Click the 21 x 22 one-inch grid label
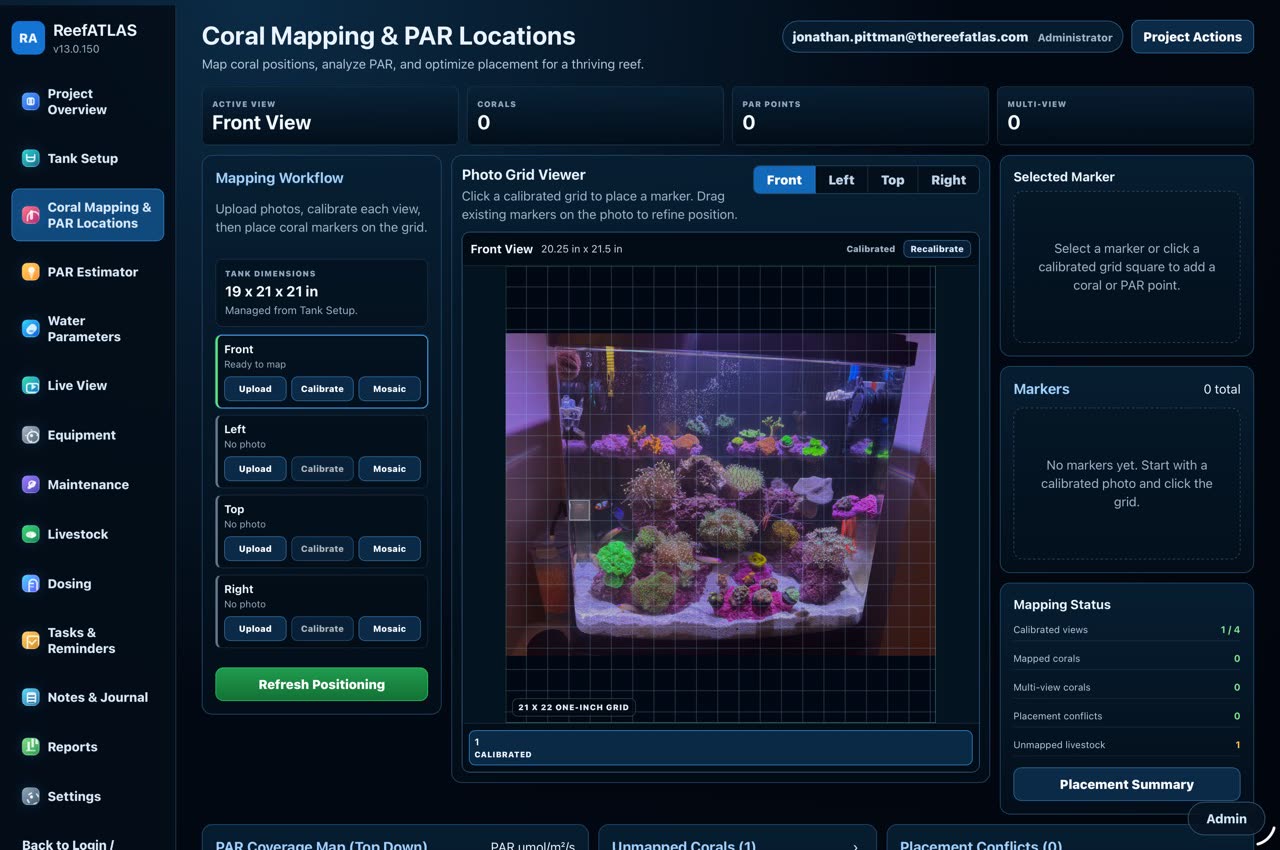 [573, 707]
